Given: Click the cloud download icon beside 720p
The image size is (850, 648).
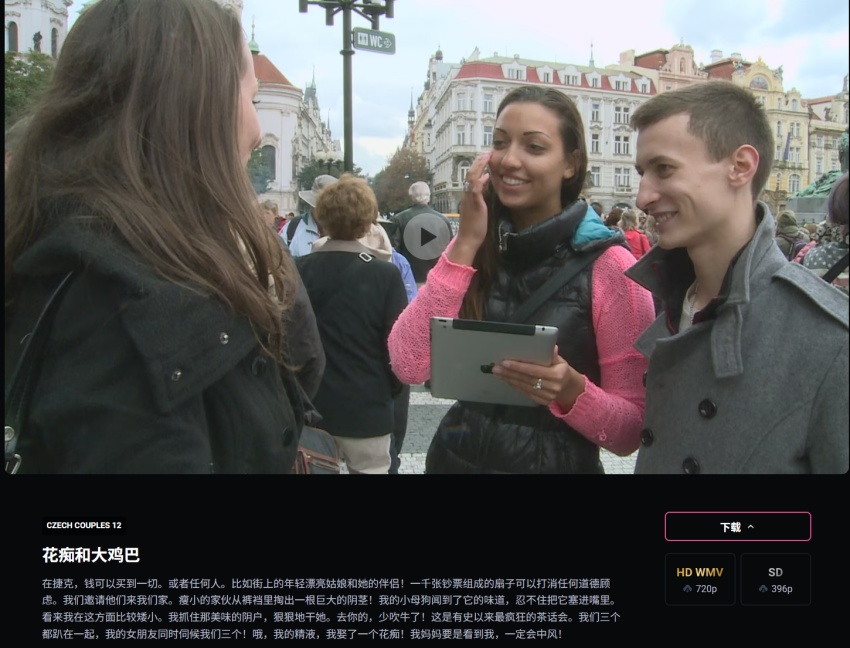Looking at the screenshot, I should tap(687, 589).
